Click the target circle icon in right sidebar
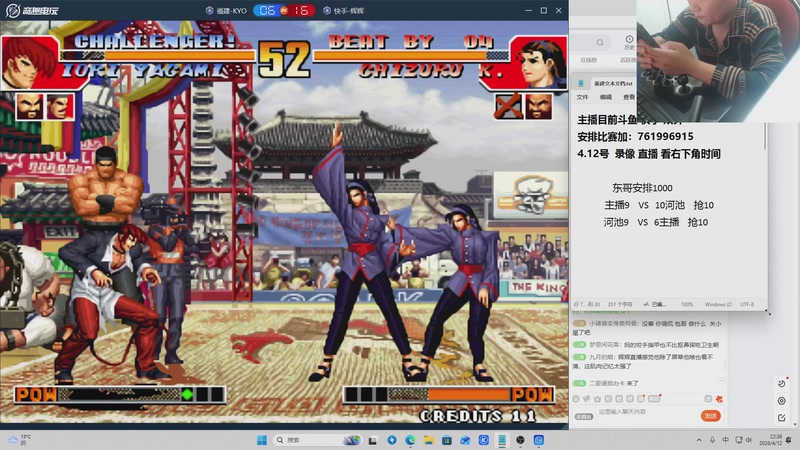This screenshot has height=450, width=800. point(782,401)
